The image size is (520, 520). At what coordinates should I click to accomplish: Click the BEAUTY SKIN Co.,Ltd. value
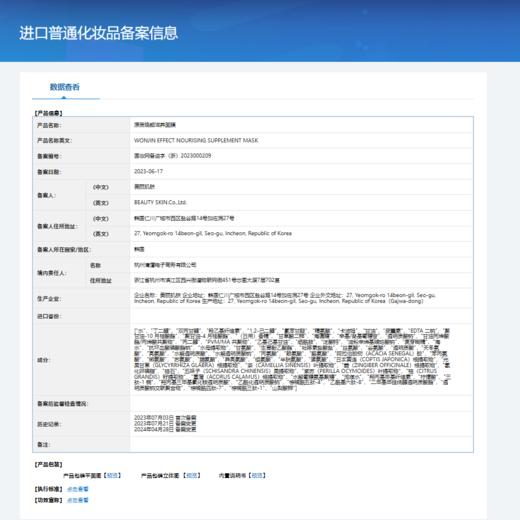tap(160, 202)
